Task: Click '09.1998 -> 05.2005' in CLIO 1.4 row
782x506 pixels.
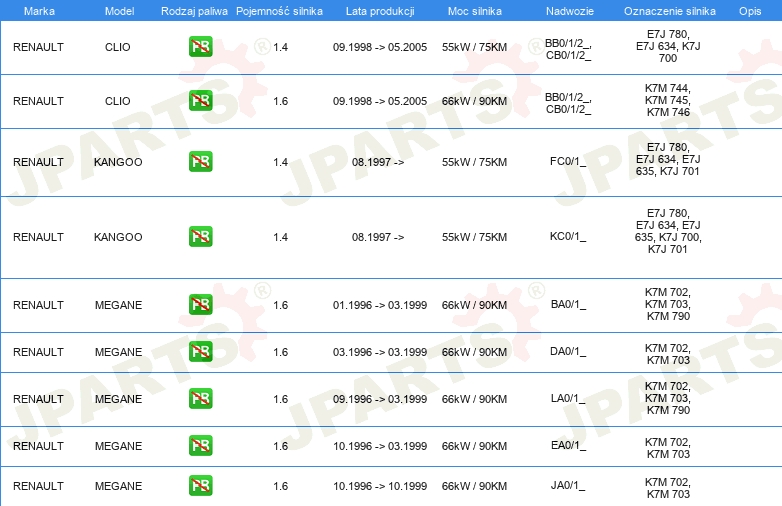Action: [x=380, y=47]
